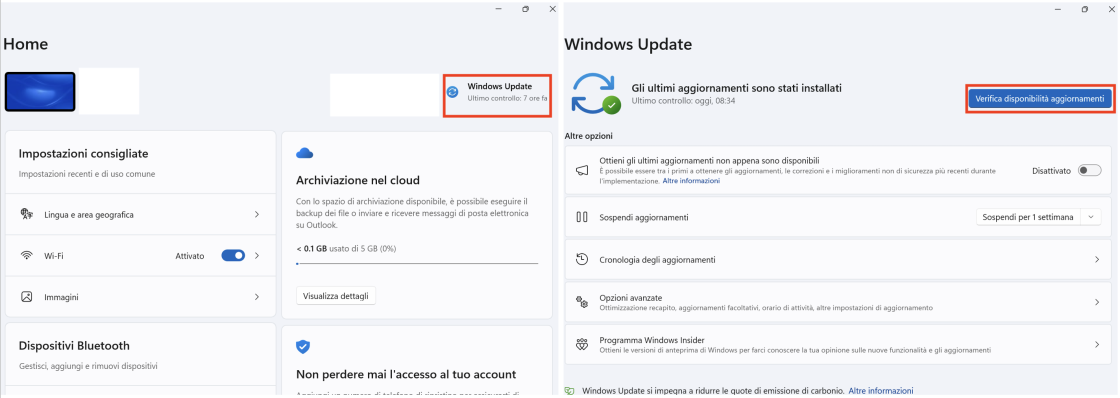Select the Immagini settings row

[140, 297]
